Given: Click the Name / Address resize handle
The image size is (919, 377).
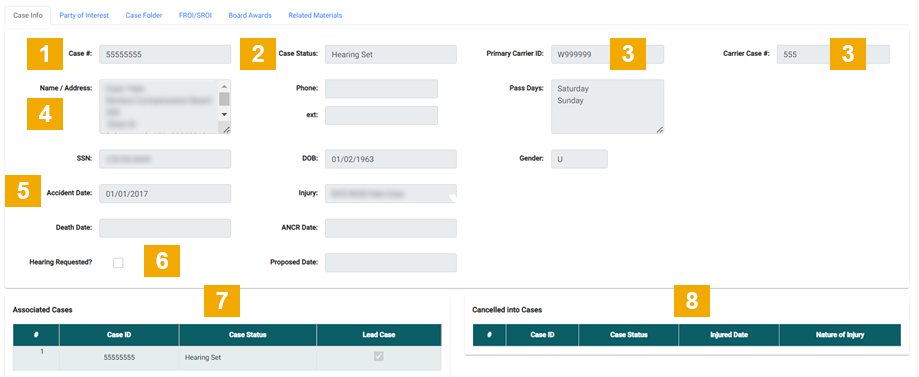Looking at the screenshot, I should [226, 129].
